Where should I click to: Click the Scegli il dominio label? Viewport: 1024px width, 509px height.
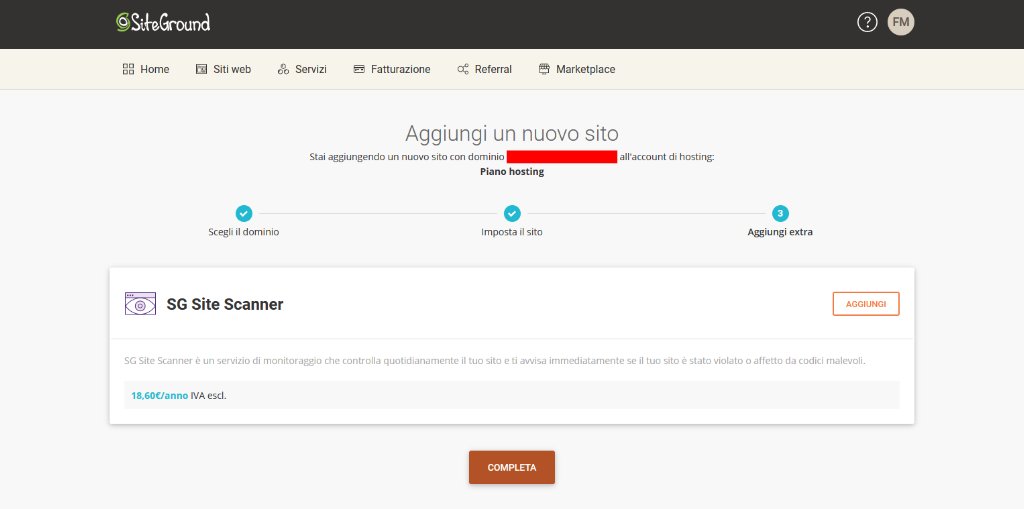pos(244,232)
